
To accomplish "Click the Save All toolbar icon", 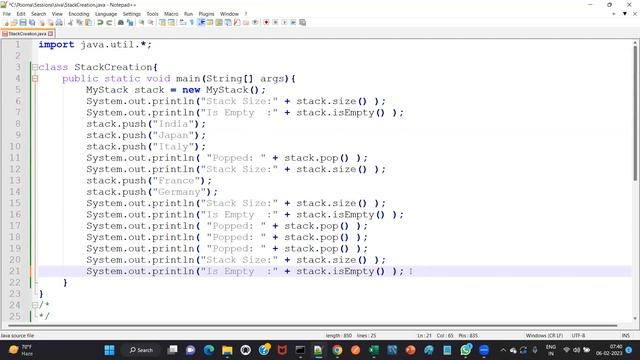I will coord(32,22).
